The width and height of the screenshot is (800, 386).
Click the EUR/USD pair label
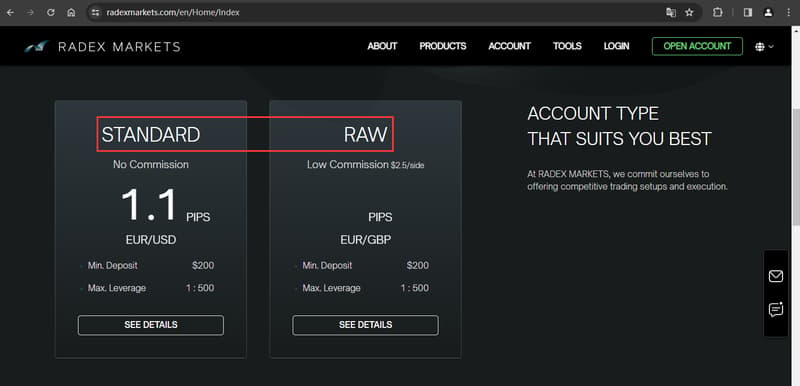(151, 240)
